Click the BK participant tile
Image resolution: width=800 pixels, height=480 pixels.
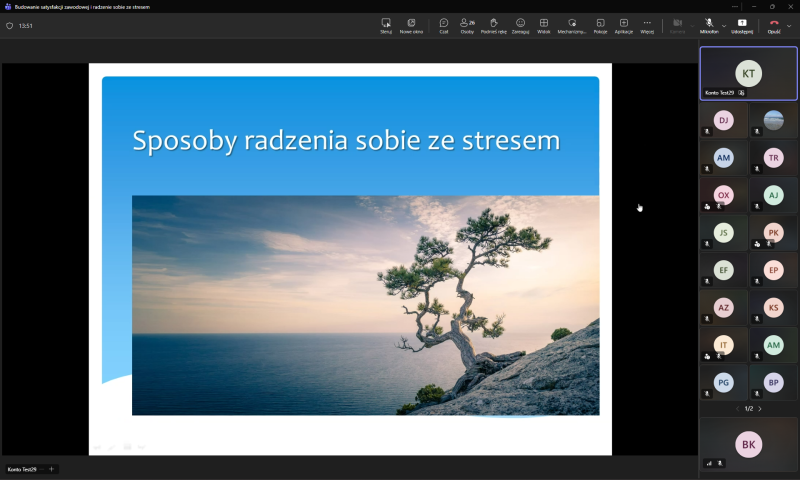[748, 444]
